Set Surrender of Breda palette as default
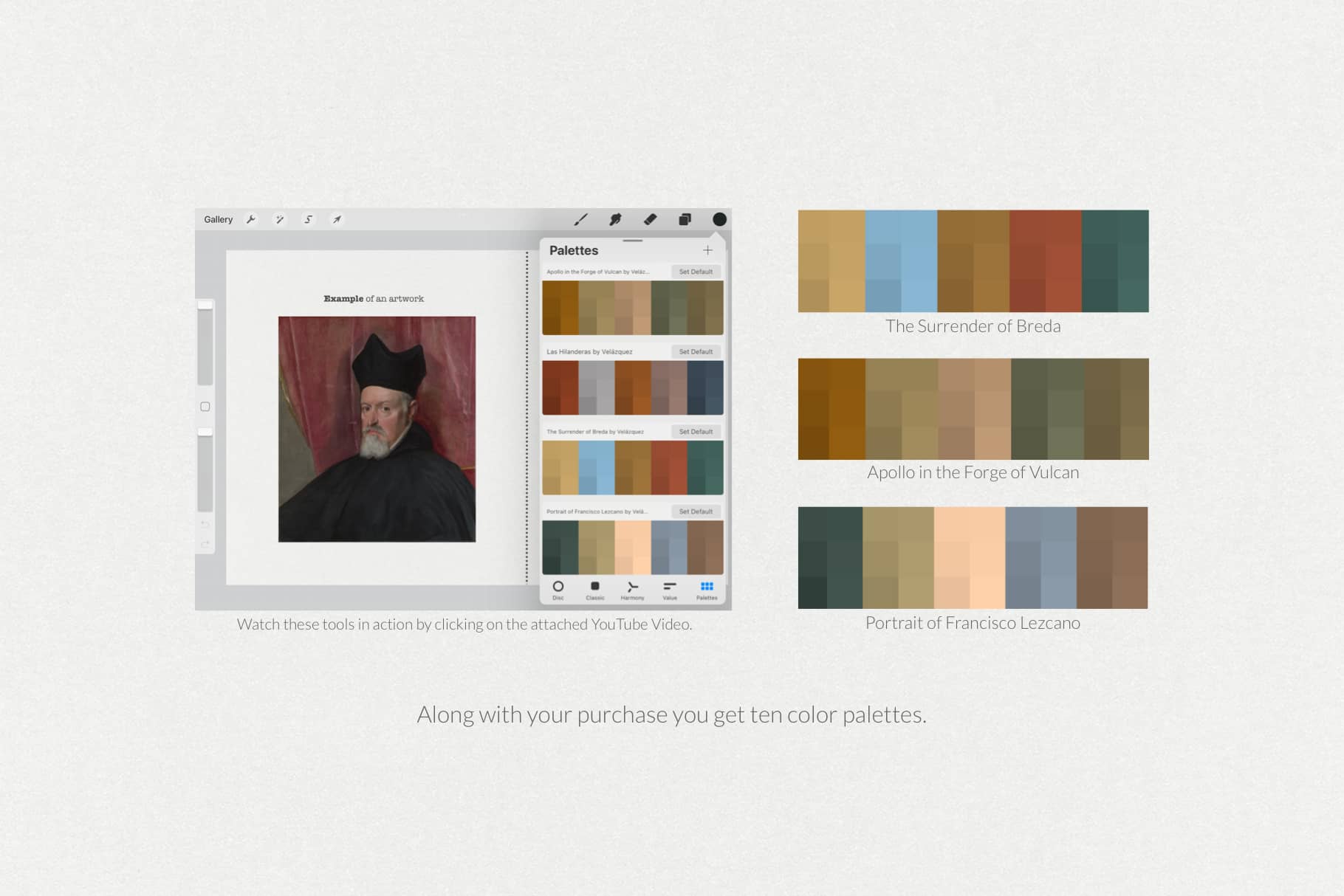This screenshot has height=896, width=1344. 696,431
